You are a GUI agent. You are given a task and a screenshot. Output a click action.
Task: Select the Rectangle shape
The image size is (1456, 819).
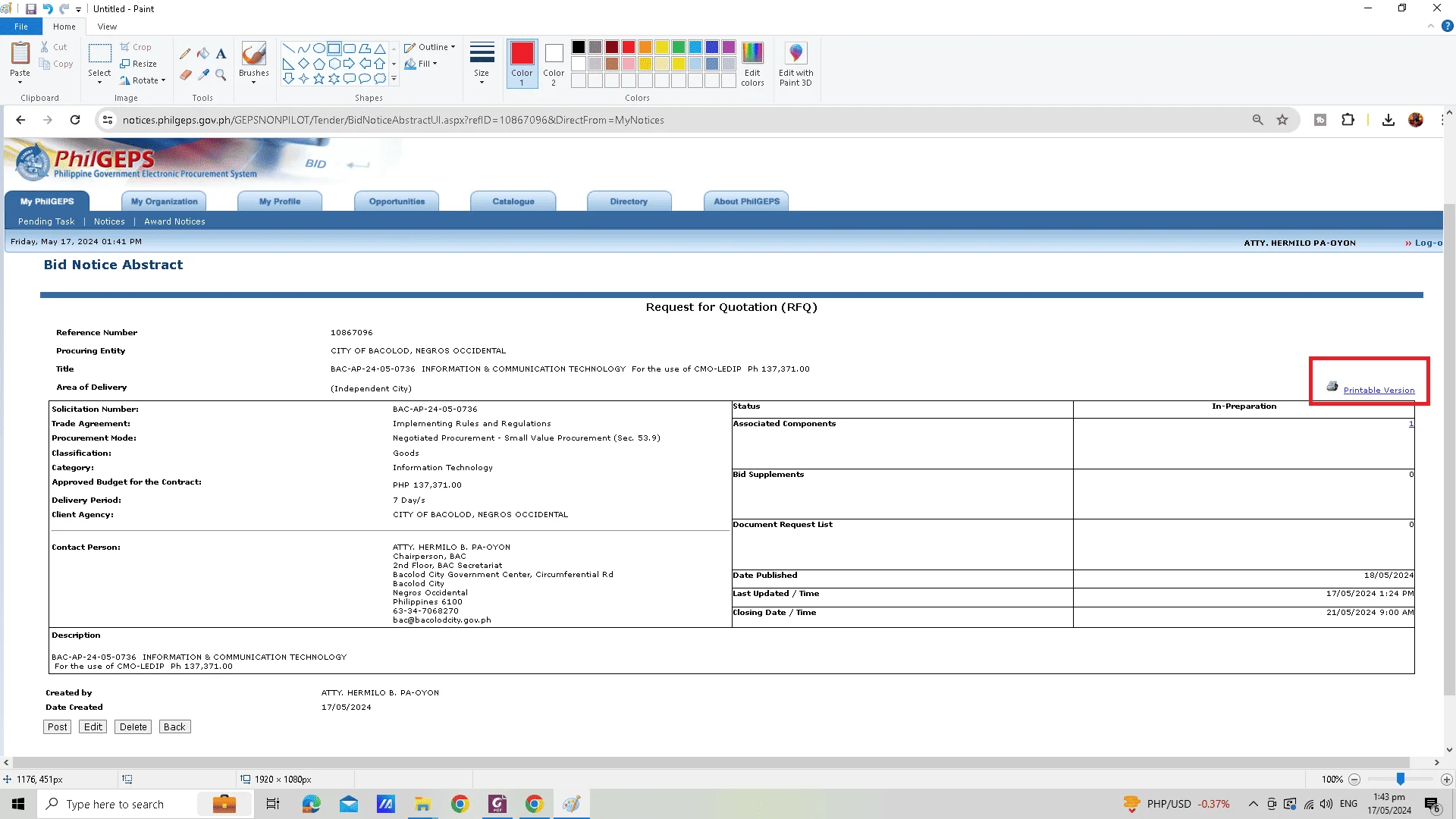(334, 49)
